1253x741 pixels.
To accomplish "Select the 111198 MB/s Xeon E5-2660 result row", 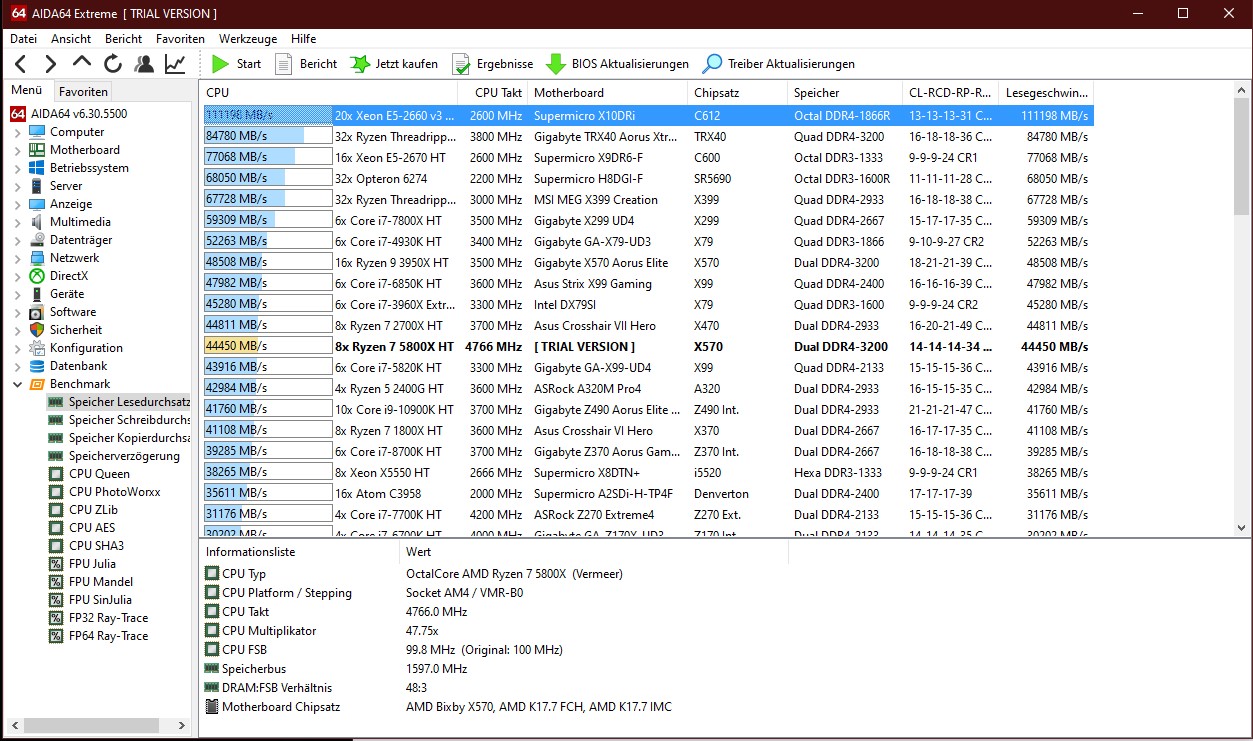I will pos(648,115).
